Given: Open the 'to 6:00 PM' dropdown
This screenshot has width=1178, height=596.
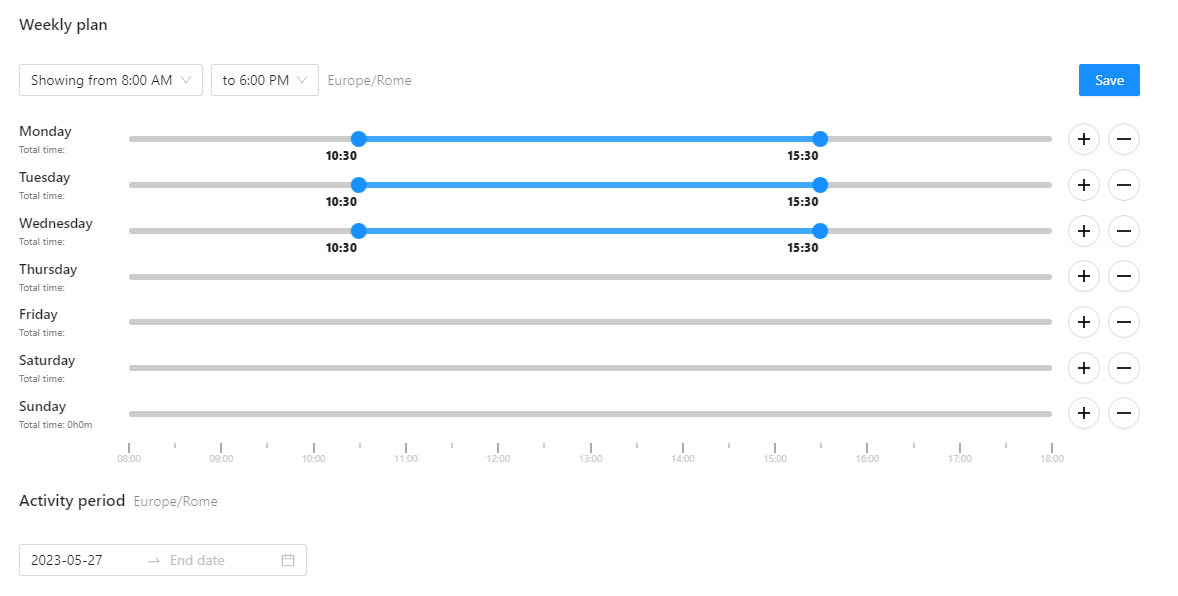Looking at the screenshot, I should point(264,80).
